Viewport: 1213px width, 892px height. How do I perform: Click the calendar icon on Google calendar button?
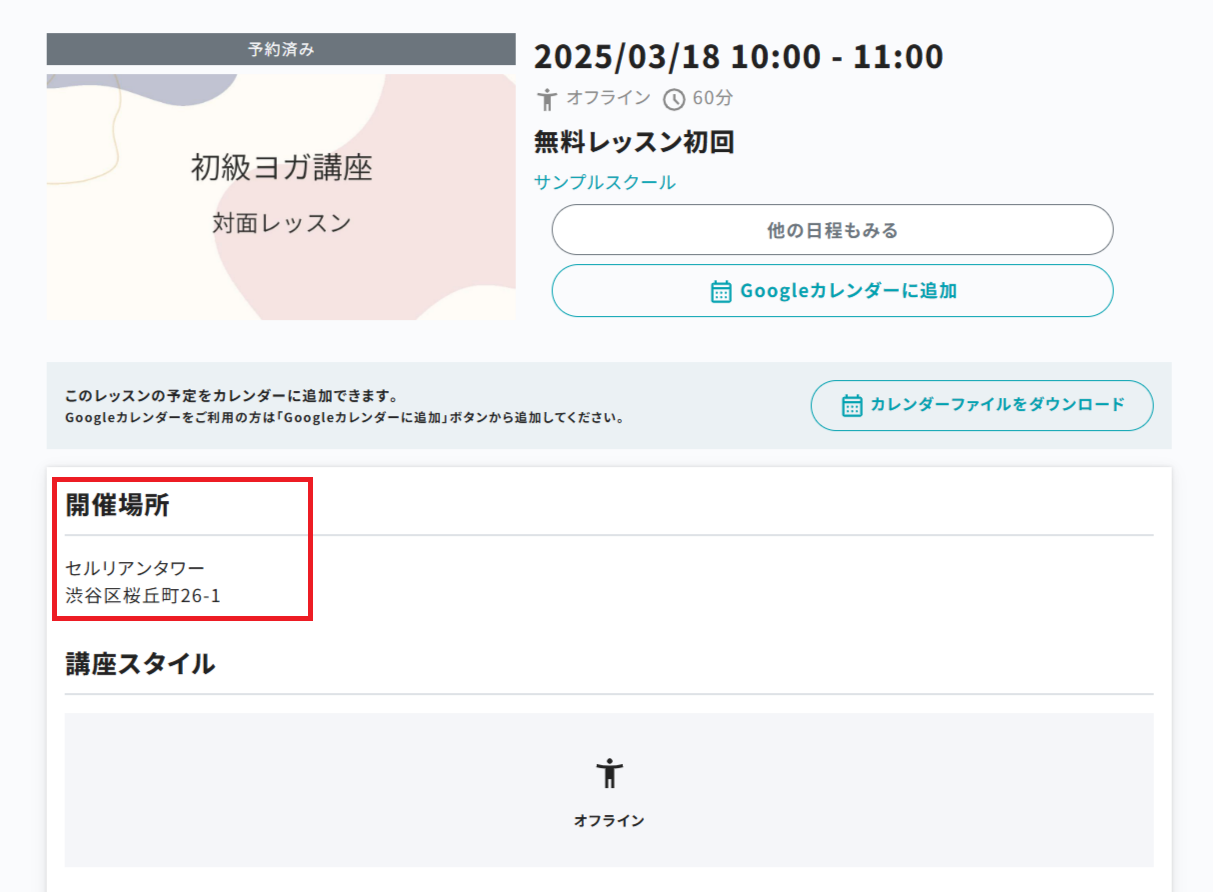[721, 291]
